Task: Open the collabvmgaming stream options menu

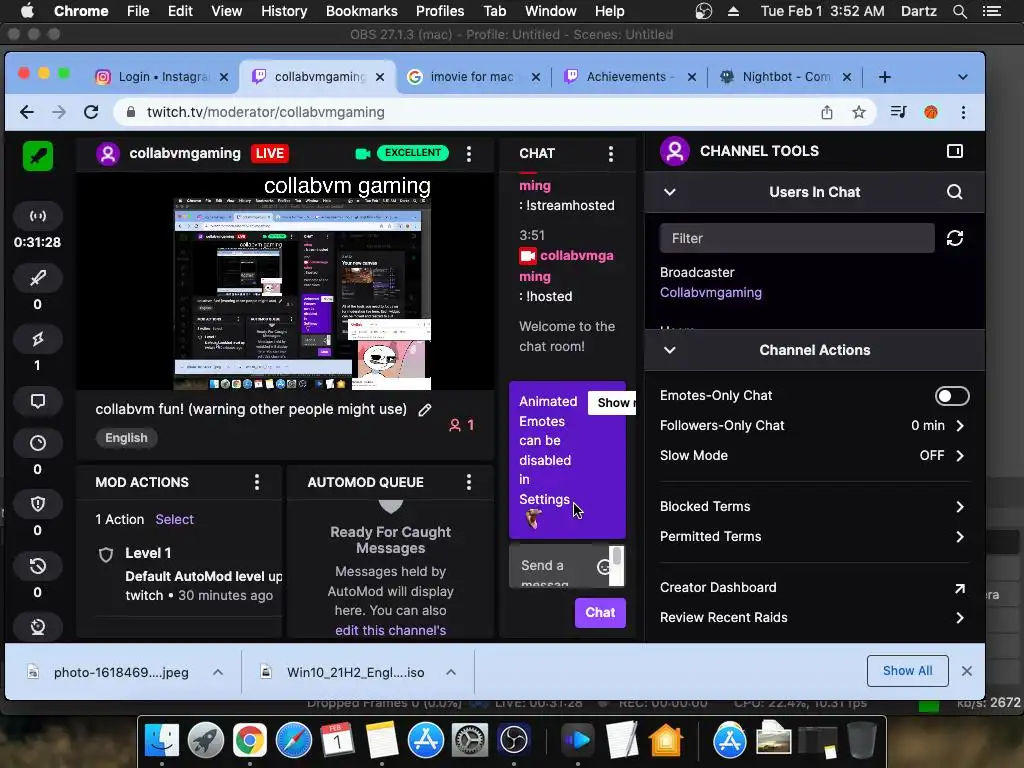Action: point(469,153)
